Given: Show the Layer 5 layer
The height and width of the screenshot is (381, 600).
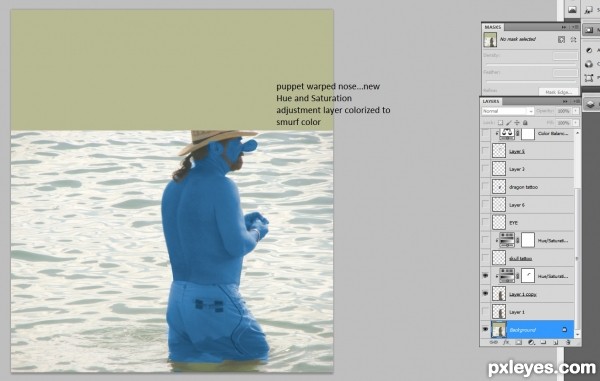Looking at the screenshot, I should [485, 151].
